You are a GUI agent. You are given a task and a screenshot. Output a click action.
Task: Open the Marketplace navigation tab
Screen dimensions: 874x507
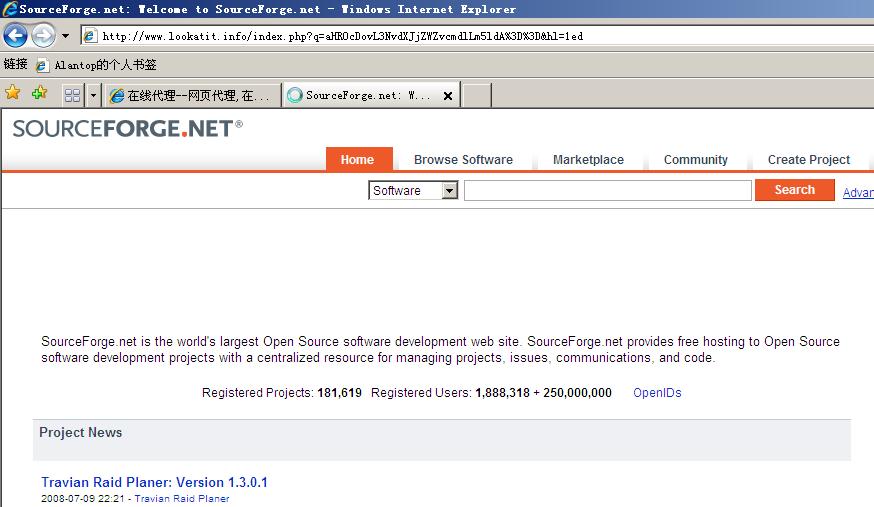(588, 159)
